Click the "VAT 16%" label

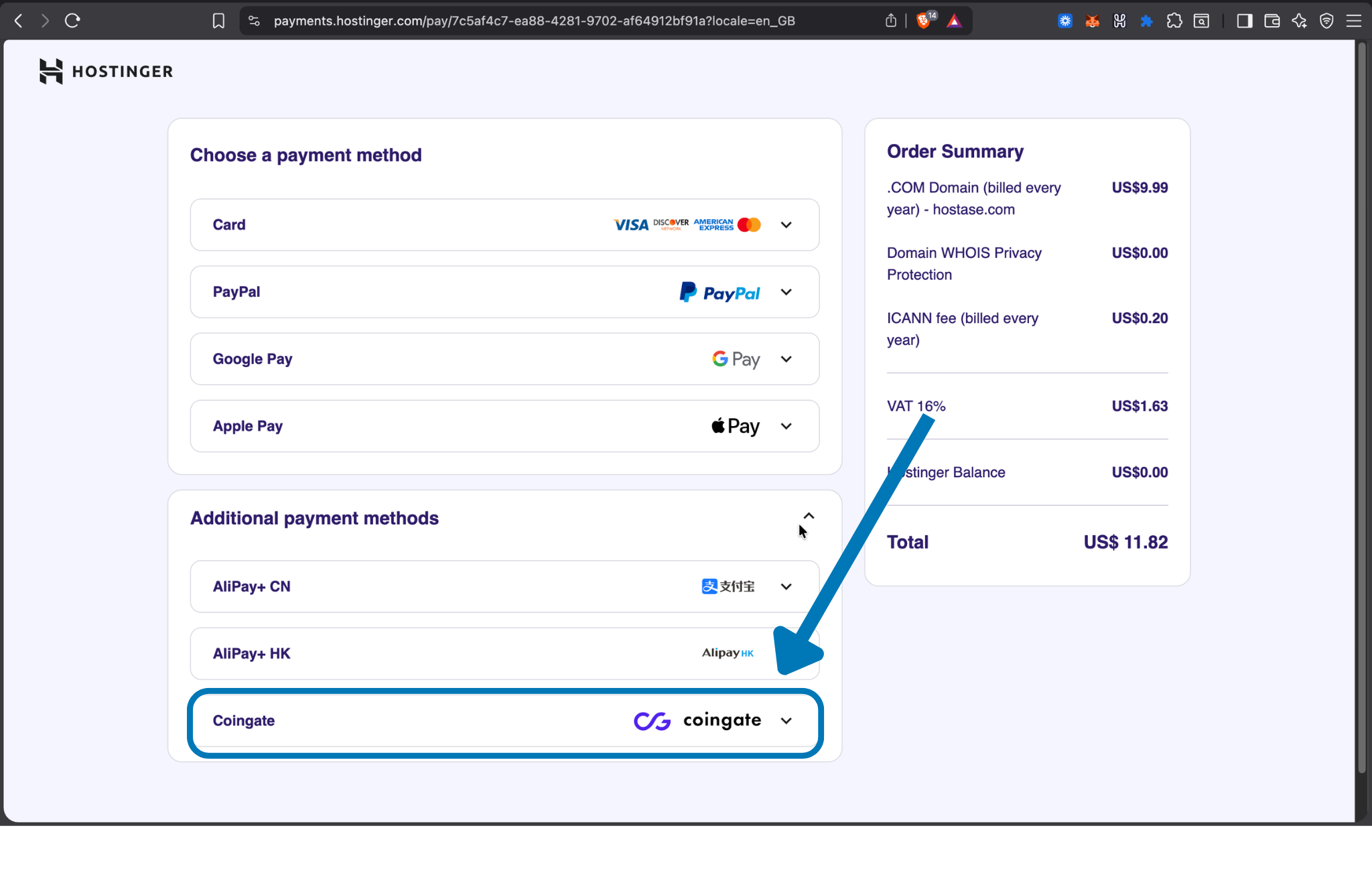(916, 406)
